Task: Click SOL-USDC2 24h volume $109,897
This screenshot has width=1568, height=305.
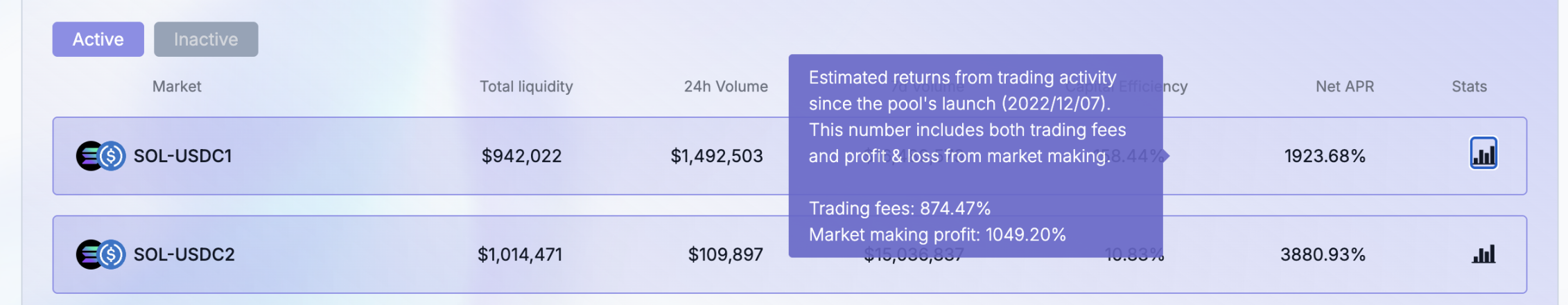Action: point(725,254)
